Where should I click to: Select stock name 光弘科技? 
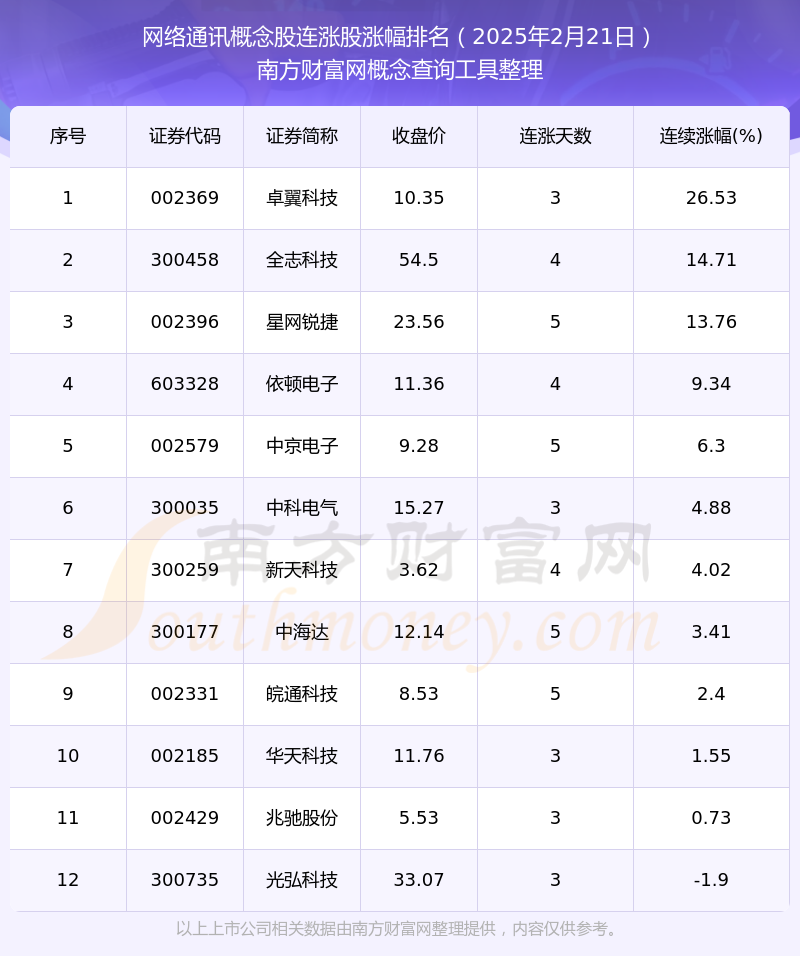pos(302,880)
